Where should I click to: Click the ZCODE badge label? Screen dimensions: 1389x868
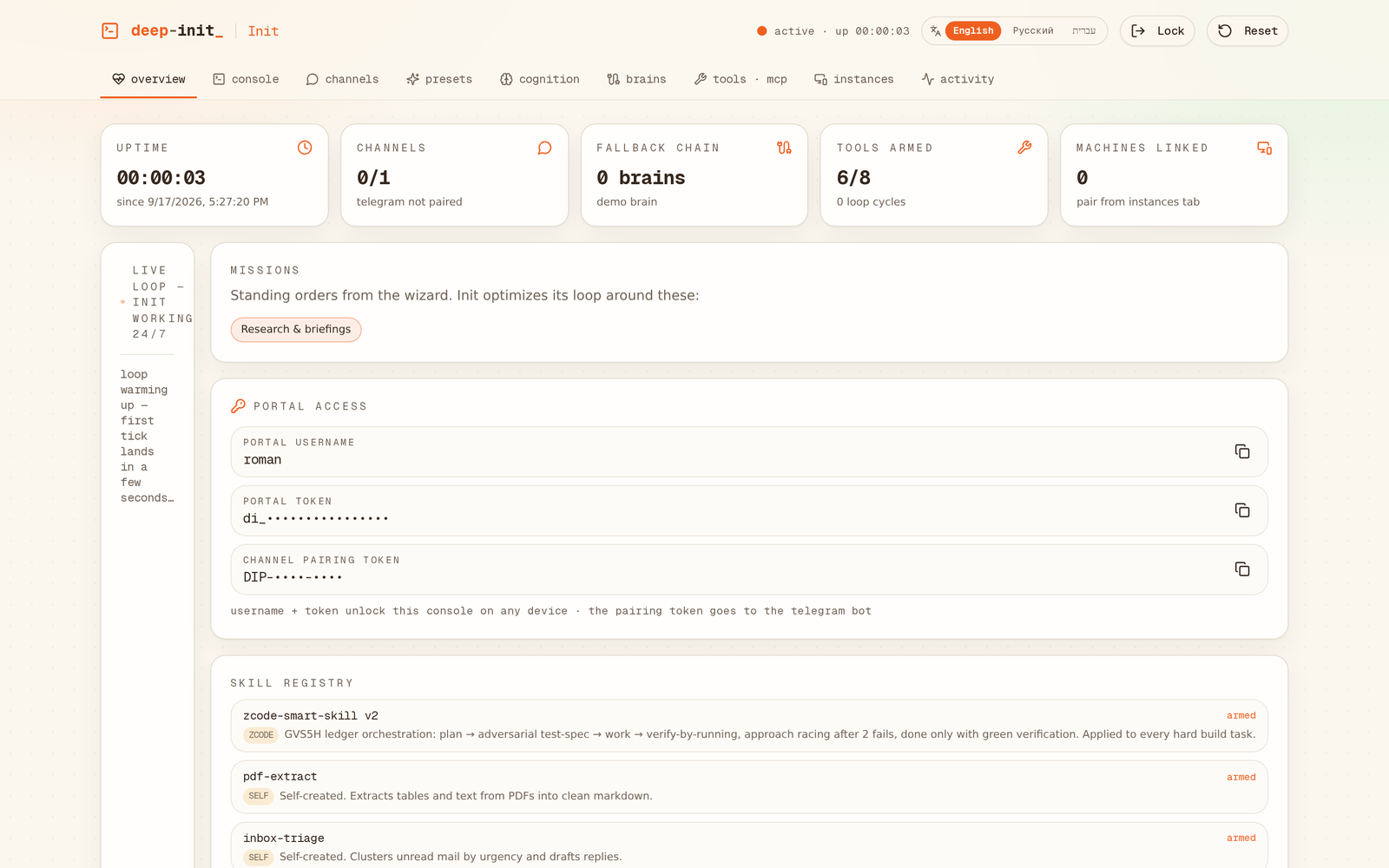click(x=260, y=735)
